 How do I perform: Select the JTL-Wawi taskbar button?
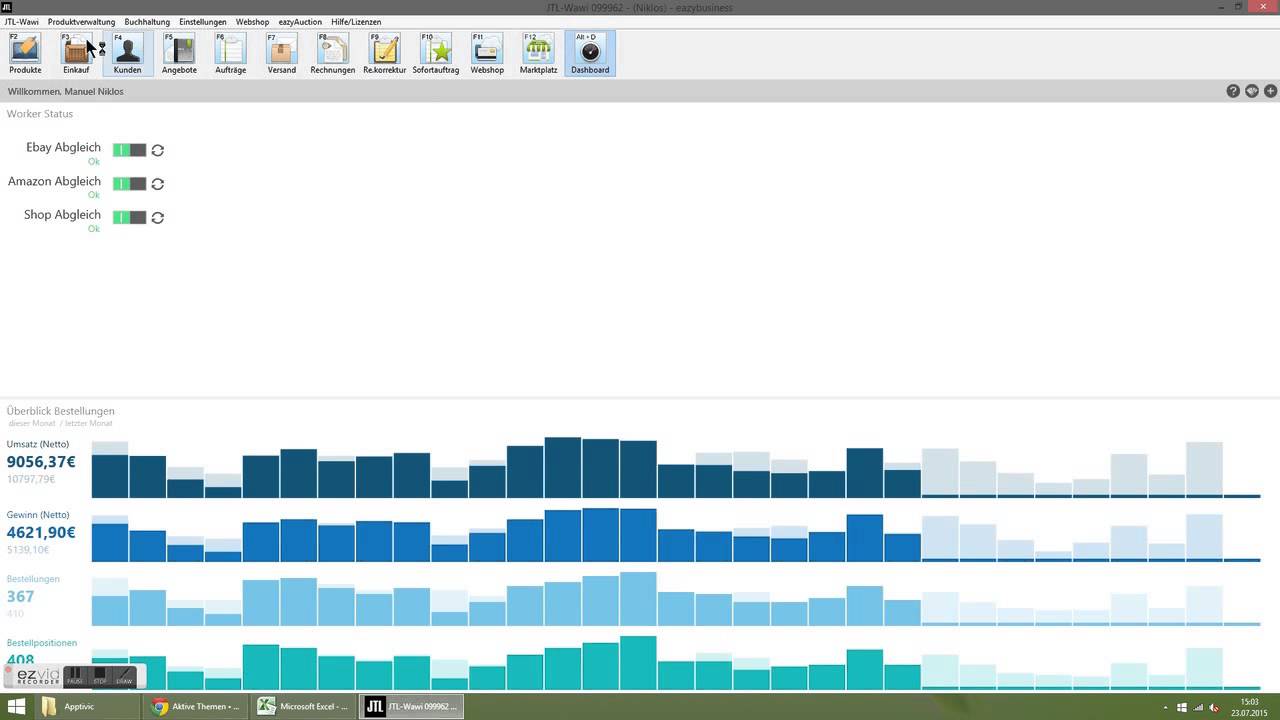point(412,706)
